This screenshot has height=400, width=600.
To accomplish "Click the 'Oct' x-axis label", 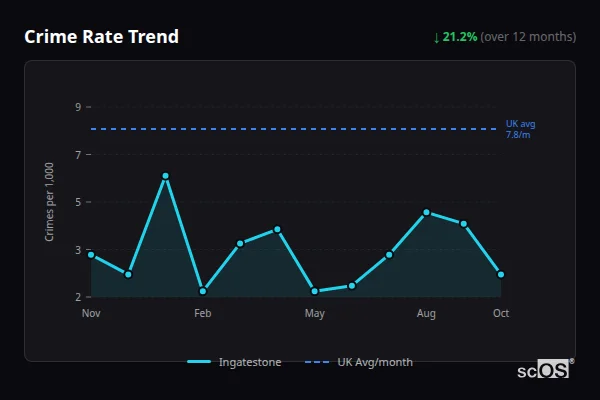I will click(x=501, y=313).
